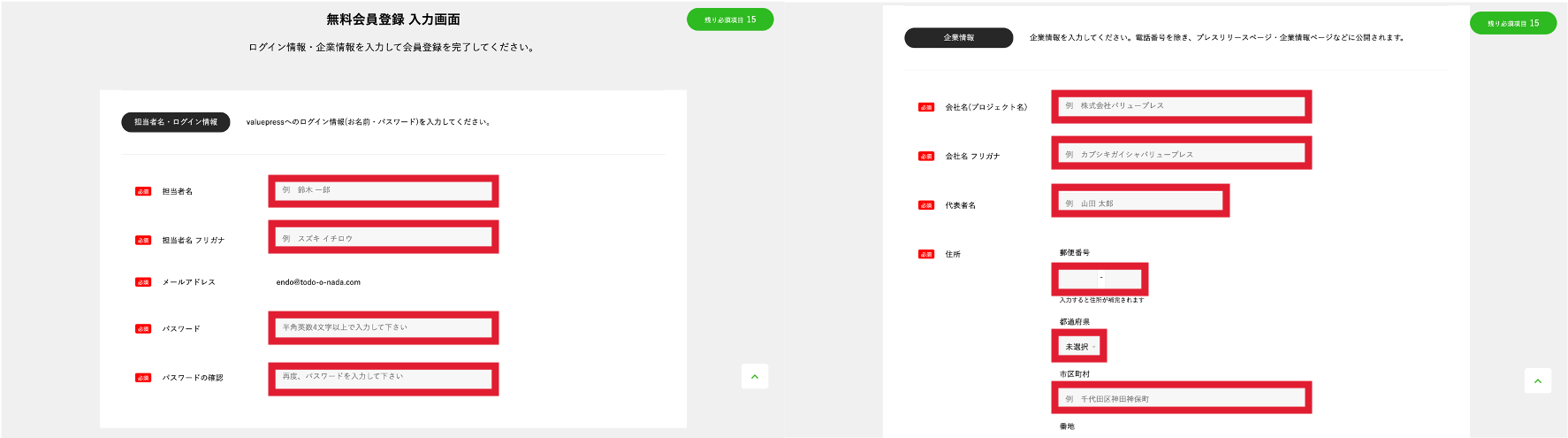Click the 会社名(プロジェクト名) input field

pyautogui.click(x=1181, y=106)
